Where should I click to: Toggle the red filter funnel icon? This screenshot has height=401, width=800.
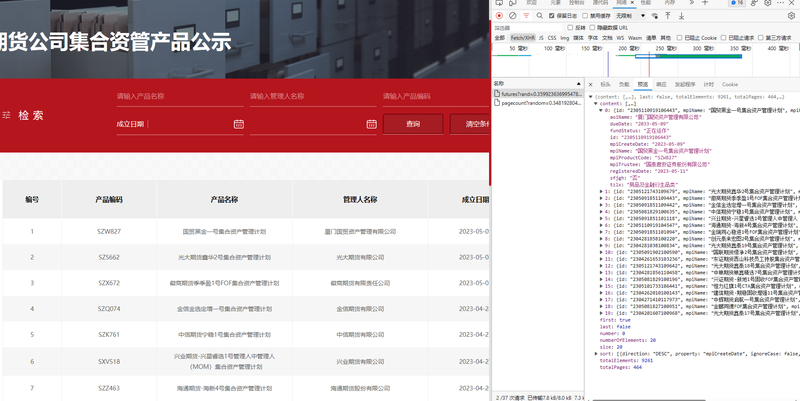pyautogui.click(x=526, y=16)
